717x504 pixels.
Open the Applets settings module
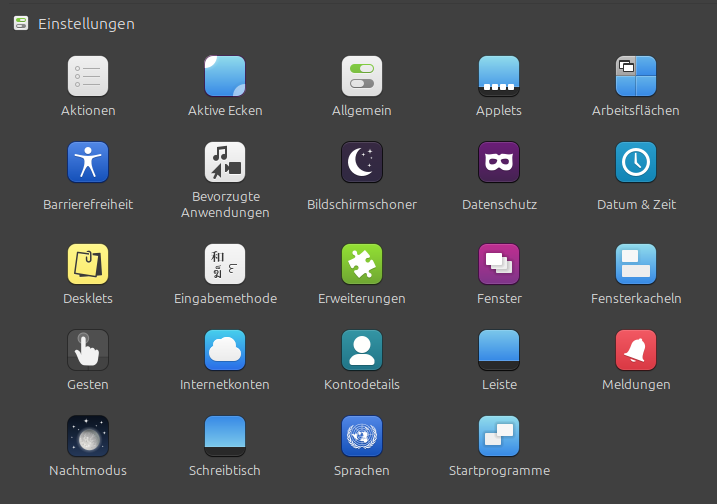499,76
